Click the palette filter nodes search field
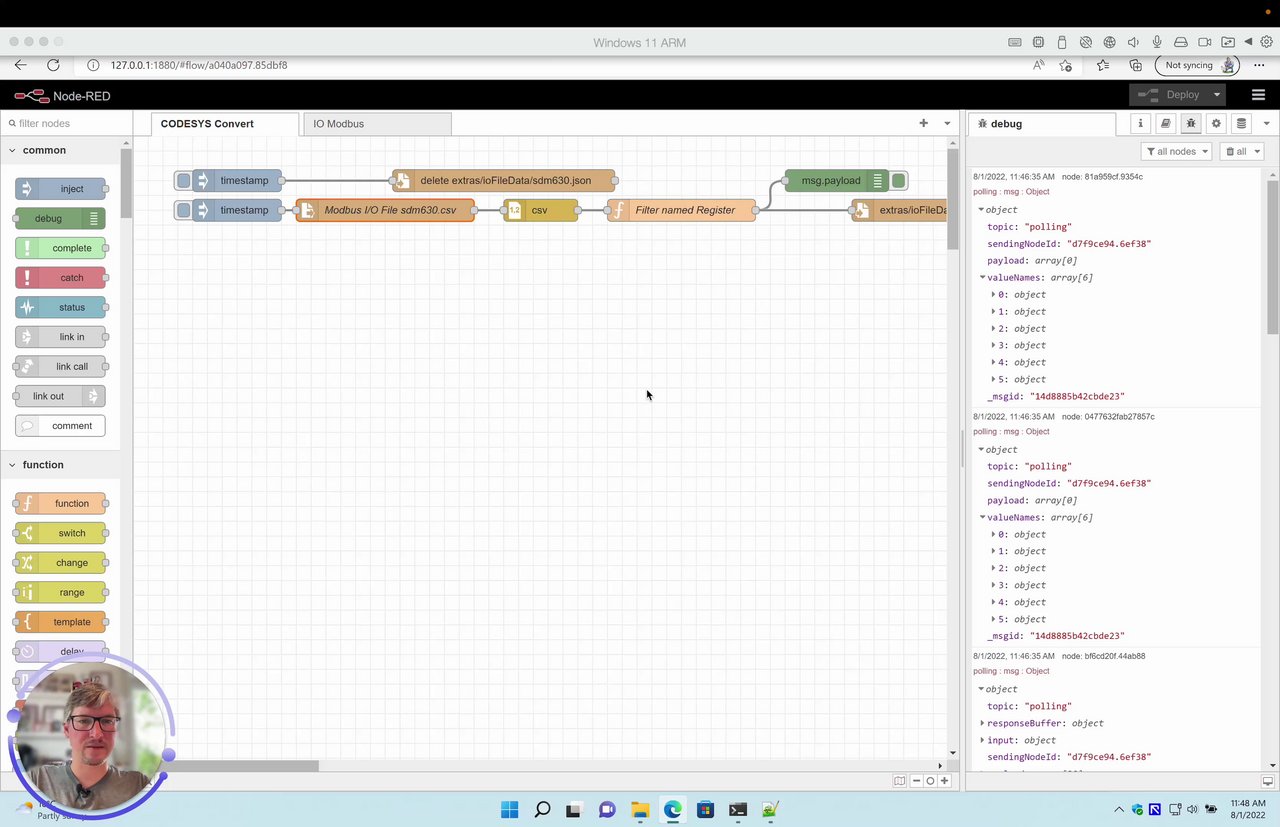 [68, 123]
